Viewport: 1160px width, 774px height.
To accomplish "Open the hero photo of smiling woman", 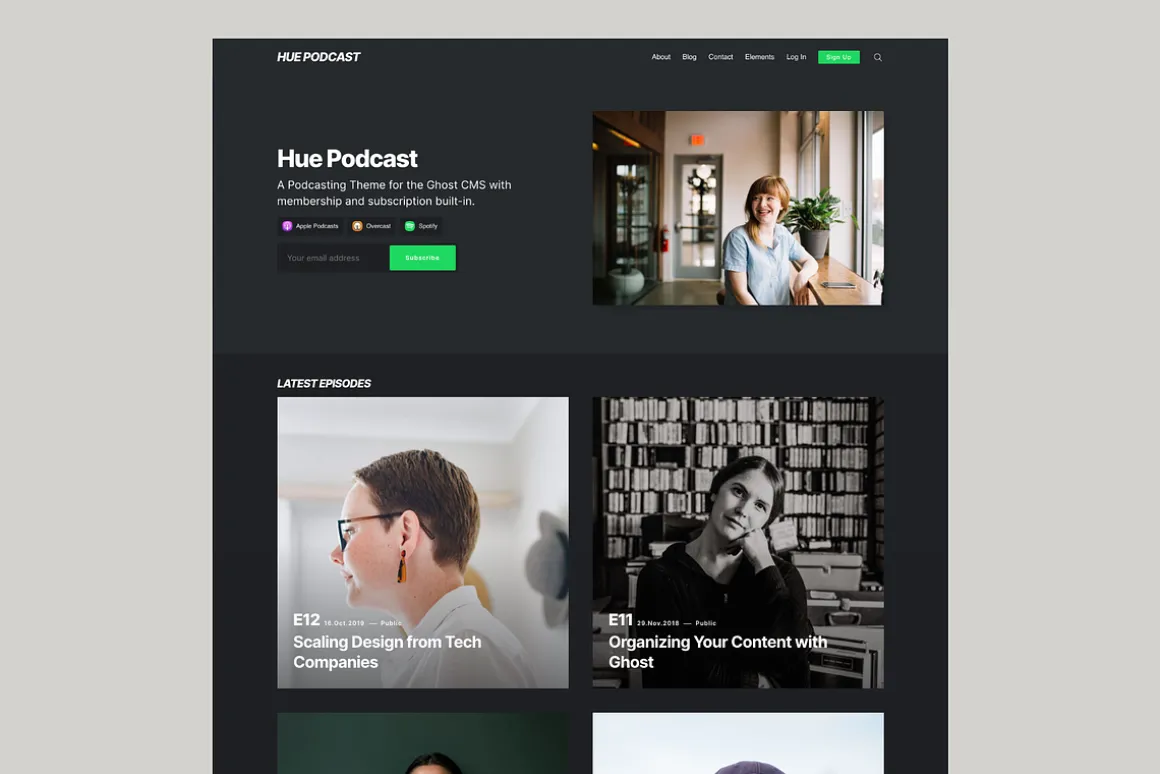I will pos(738,208).
